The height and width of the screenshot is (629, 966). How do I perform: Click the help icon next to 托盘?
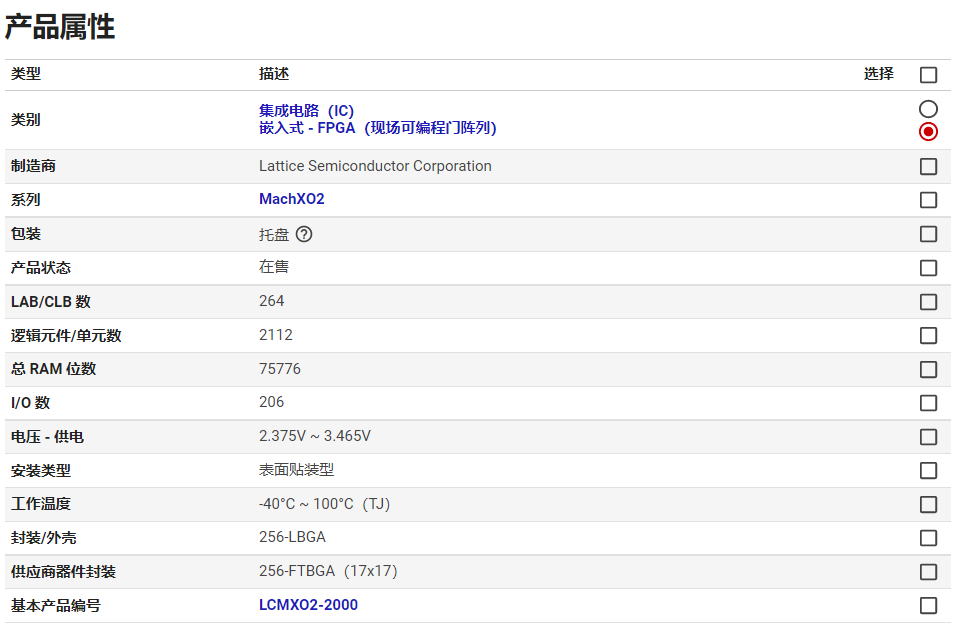(x=304, y=234)
